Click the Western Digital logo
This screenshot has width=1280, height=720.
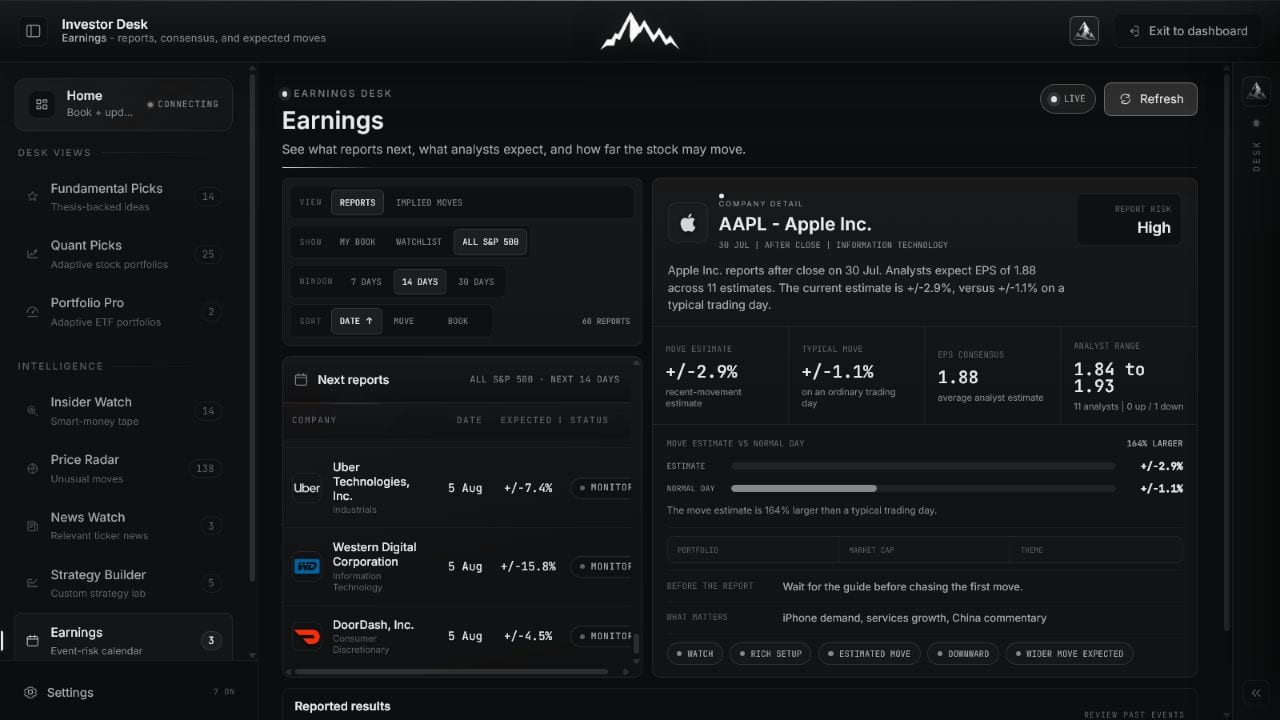(x=307, y=566)
